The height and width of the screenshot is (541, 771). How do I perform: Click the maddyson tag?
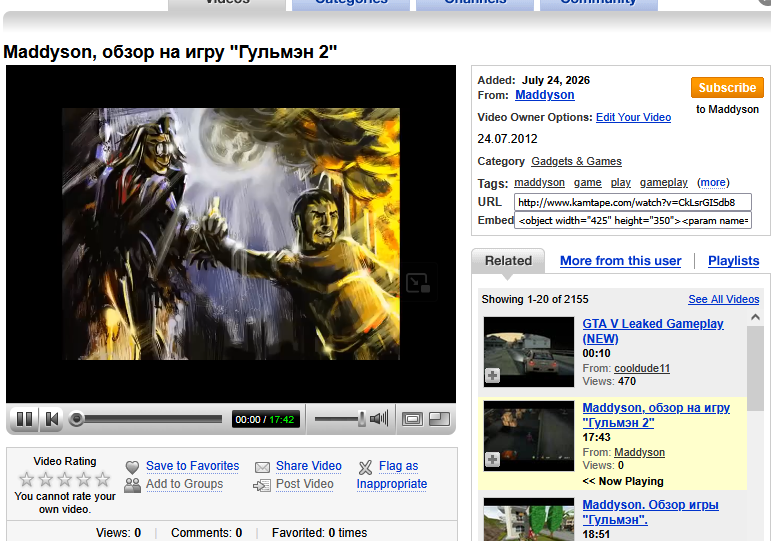pos(539,182)
